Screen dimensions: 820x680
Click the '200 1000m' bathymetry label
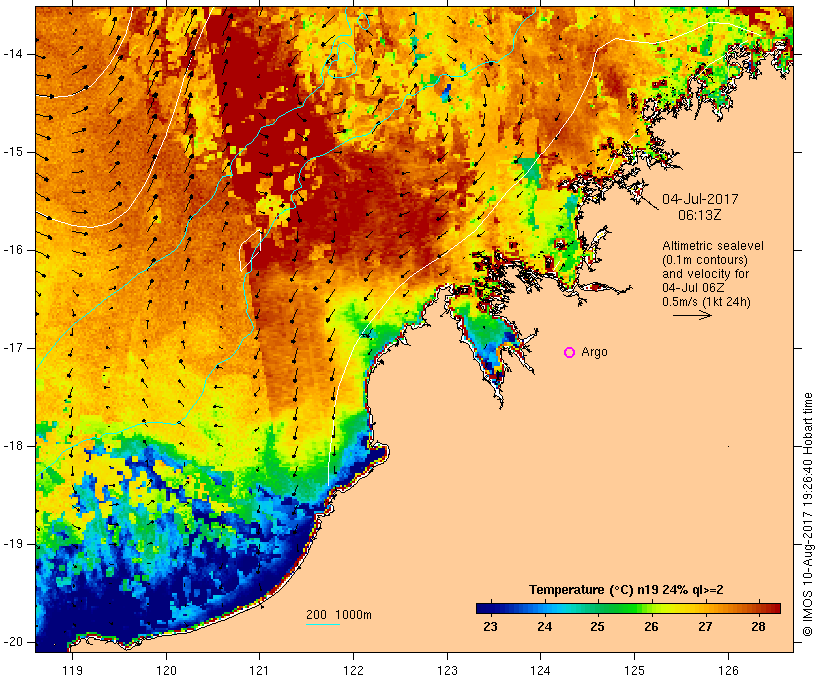(339, 615)
